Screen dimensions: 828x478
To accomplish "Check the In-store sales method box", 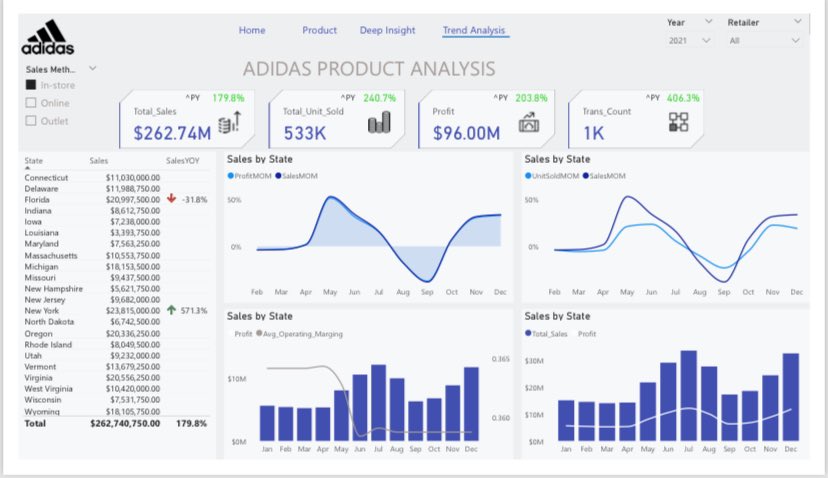I will 31,85.
